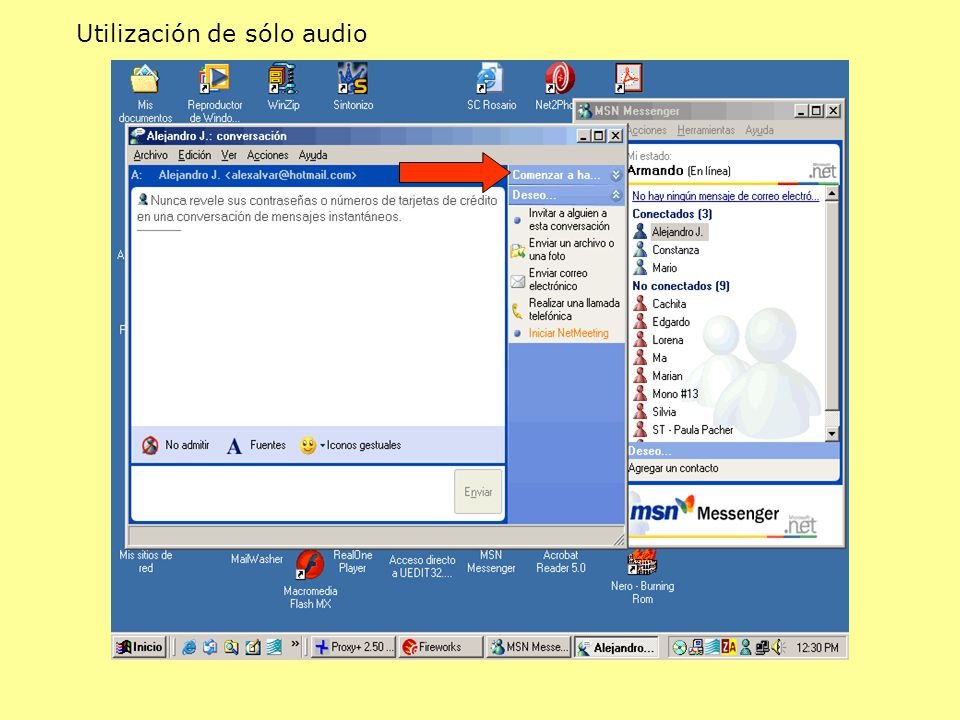Image resolution: width=960 pixels, height=720 pixels.
Task: Click the Enviar un archivo icon
Action: (x=518, y=250)
